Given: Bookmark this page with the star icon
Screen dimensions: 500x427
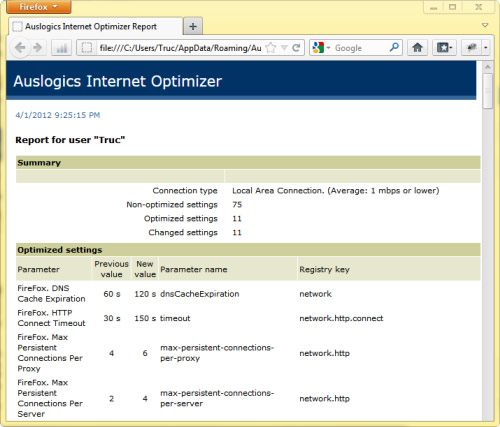Looking at the screenshot, I should point(271,48).
